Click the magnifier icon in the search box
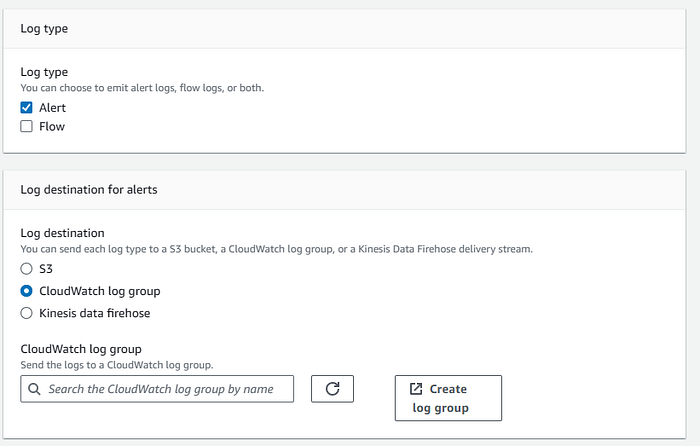 pyautogui.click(x=35, y=389)
